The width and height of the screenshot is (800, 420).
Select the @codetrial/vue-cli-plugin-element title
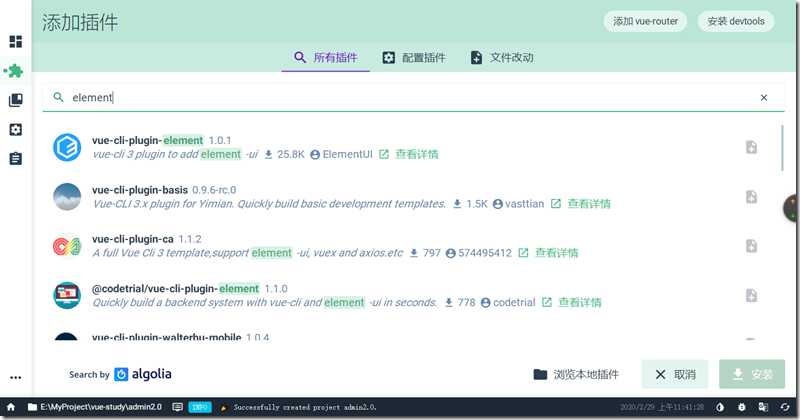pos(176,289)
